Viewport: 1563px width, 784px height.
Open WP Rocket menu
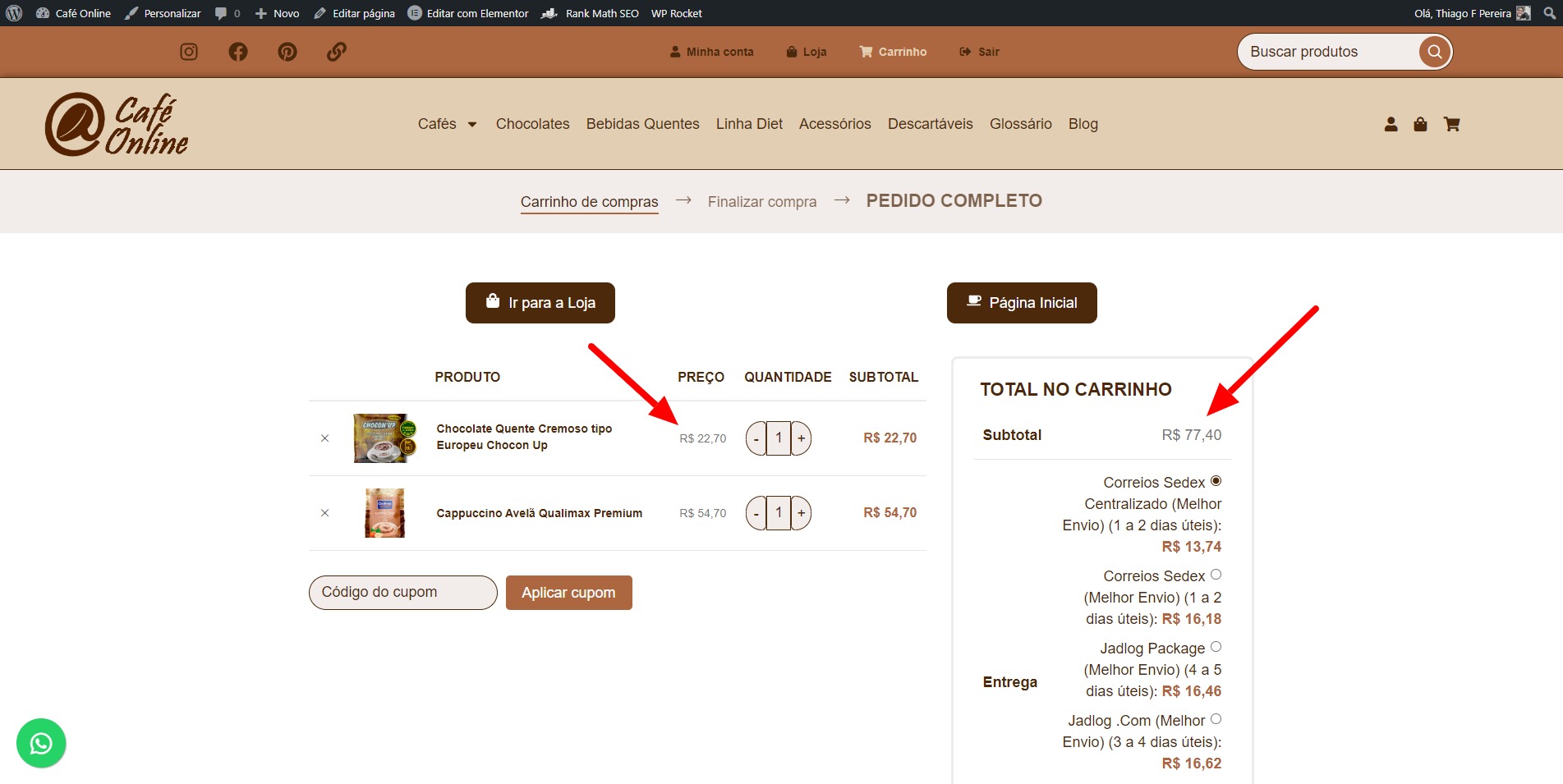tap(677, 13)
